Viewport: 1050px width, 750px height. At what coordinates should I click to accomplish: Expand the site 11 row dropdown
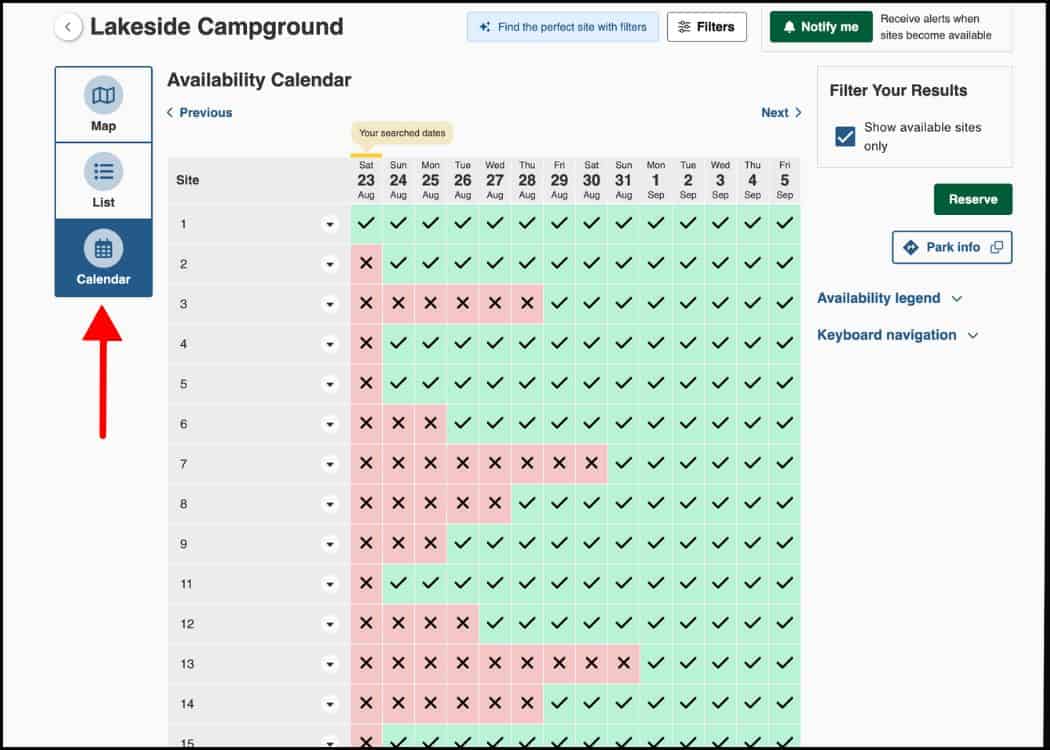(329, 585)
